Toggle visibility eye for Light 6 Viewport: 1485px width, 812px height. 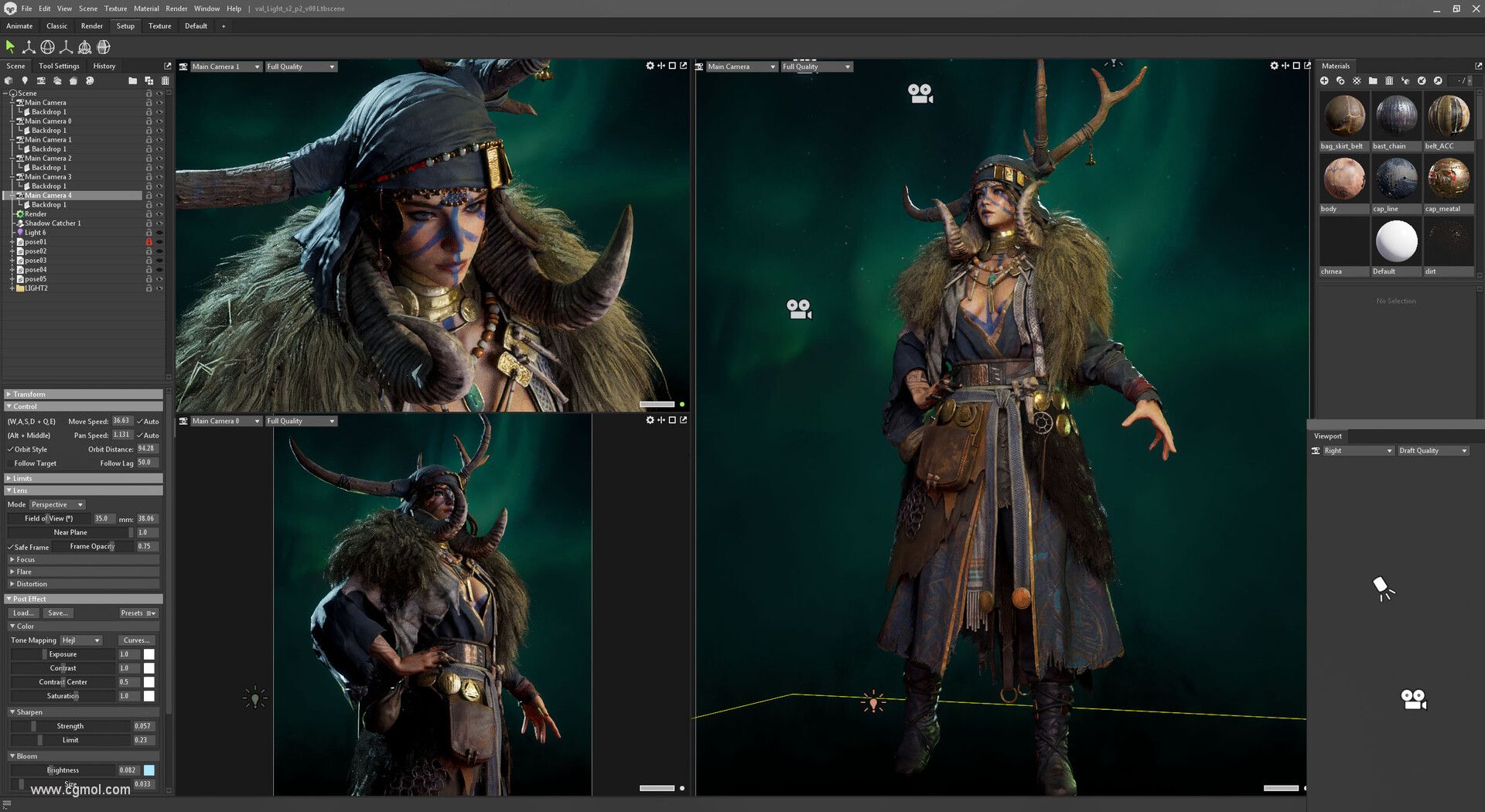point(159,233)
